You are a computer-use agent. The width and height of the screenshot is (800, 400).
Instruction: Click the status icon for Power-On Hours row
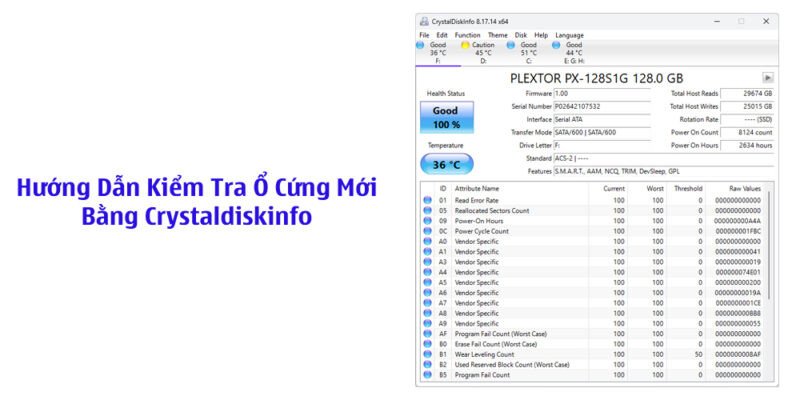(428, 221)
